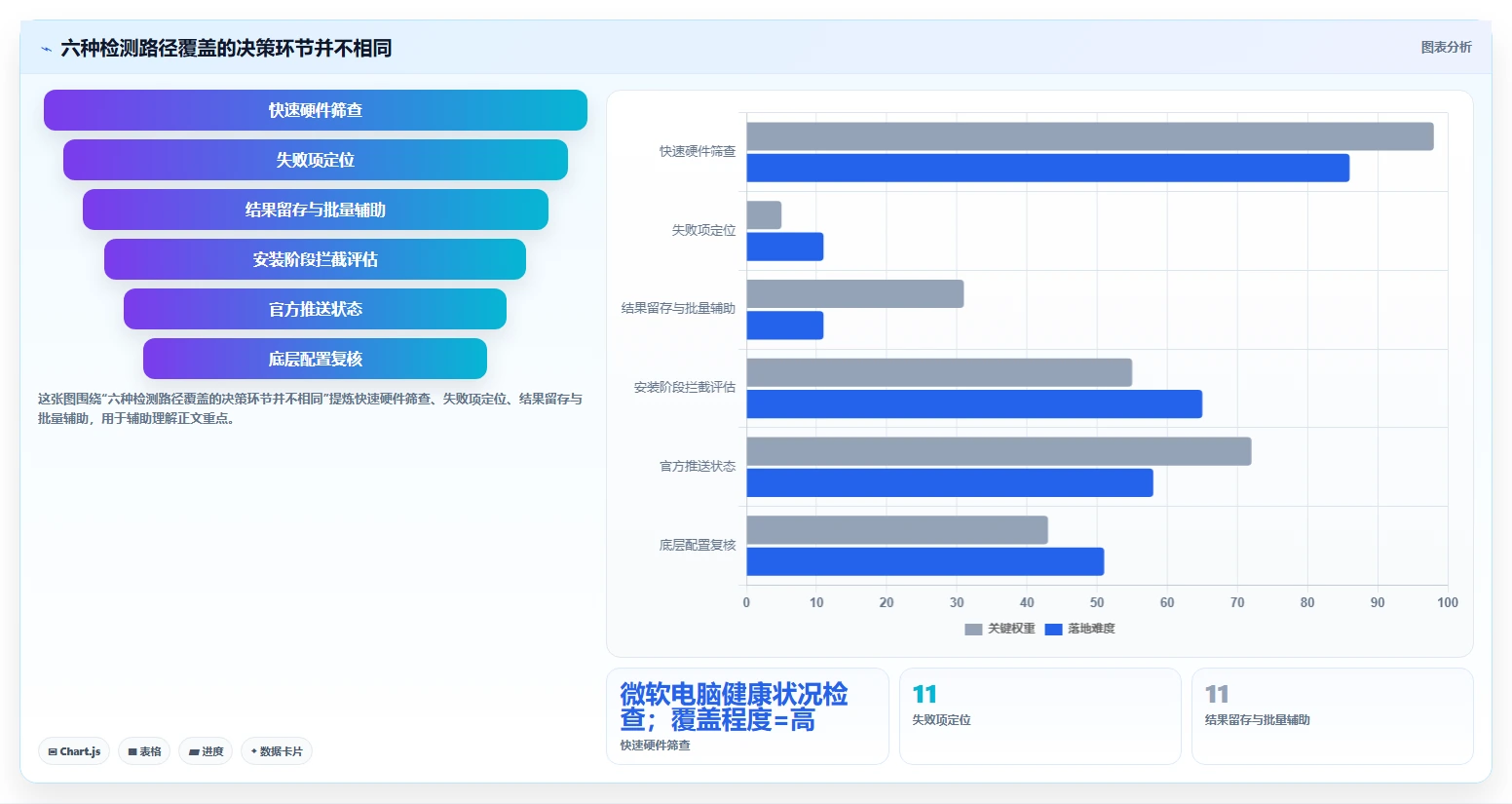The width and height of the screenshot is (1512, 804).
Task: Click the blue 落地难度 bar for 快速硬件筛查
Action: coord(1048,168)
